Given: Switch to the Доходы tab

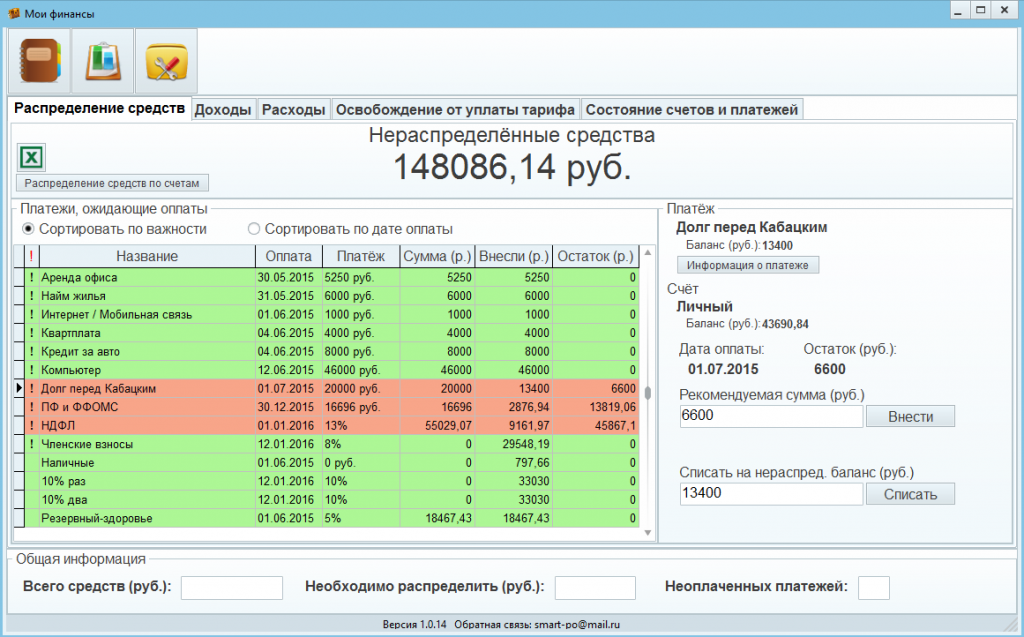Looking at the screenshot, I should (223, 110).
